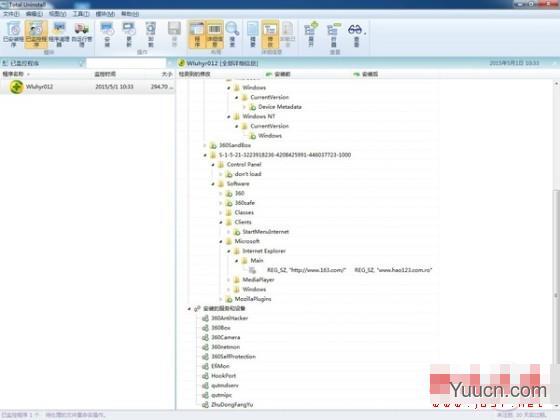Toggle the Programs pane layout button
Viewport: 560px width, 420px height.
(x=197, y=34)
